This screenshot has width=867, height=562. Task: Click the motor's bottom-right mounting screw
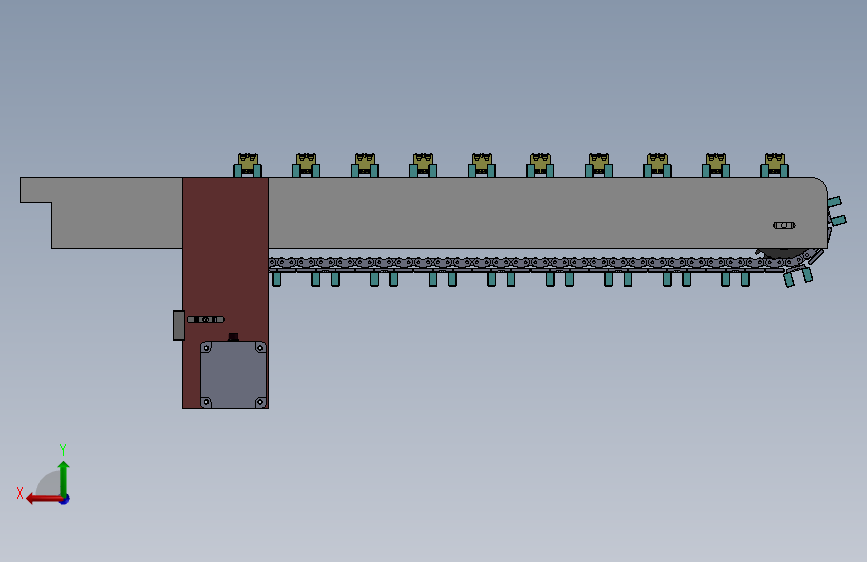pos(260,402)
